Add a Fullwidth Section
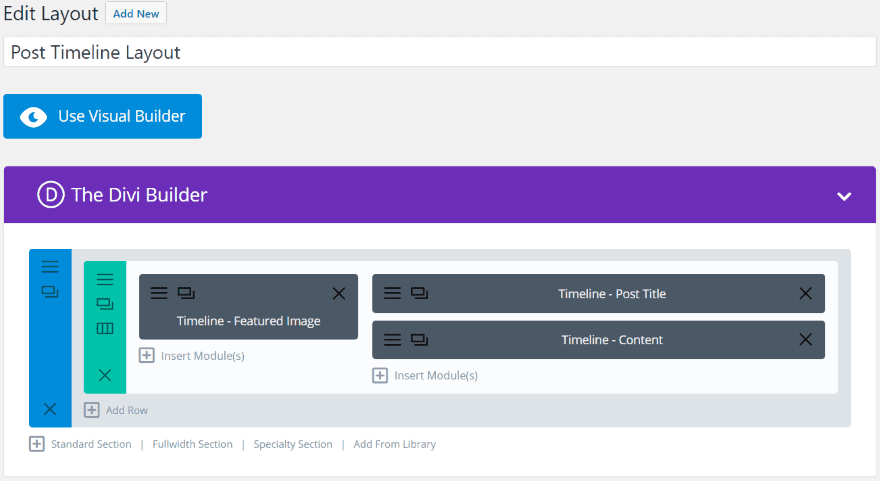 [x=192, y=444]
